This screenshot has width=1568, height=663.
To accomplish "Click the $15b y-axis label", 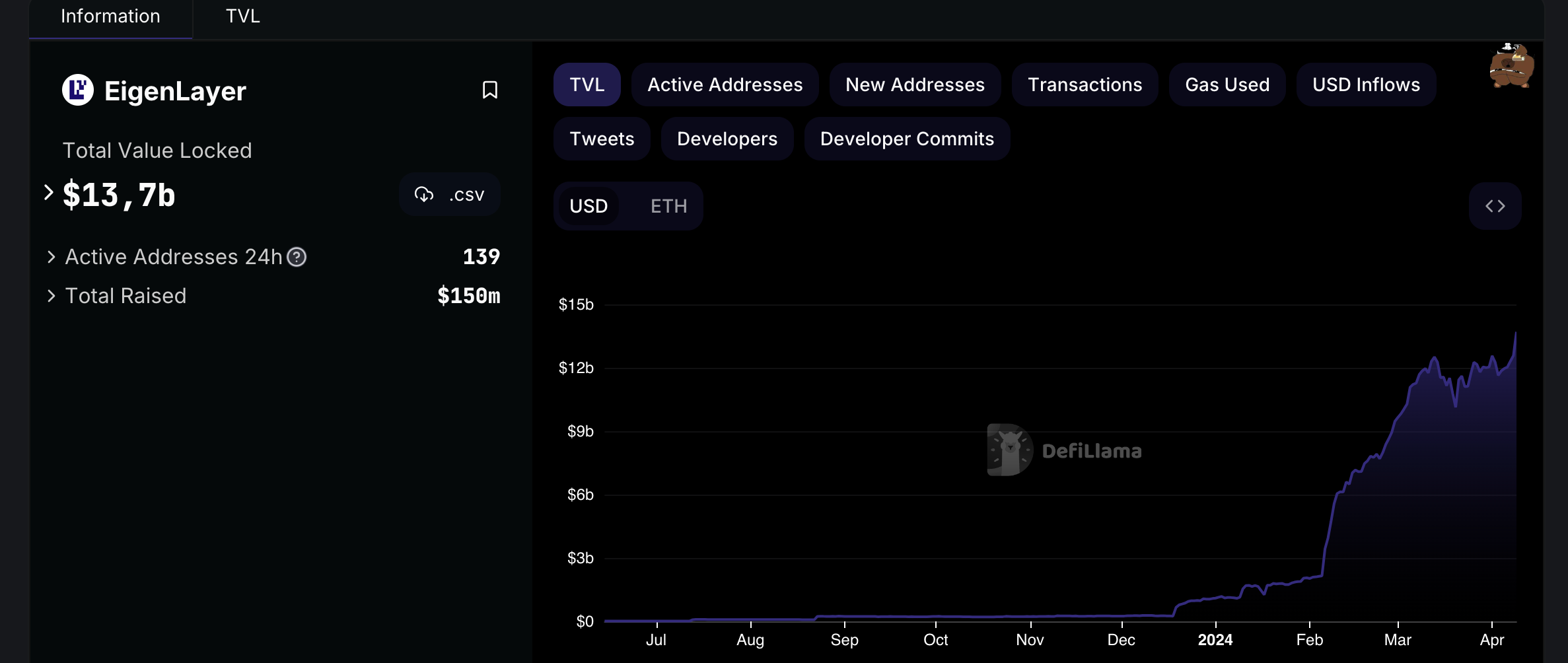I will point(576,304).
